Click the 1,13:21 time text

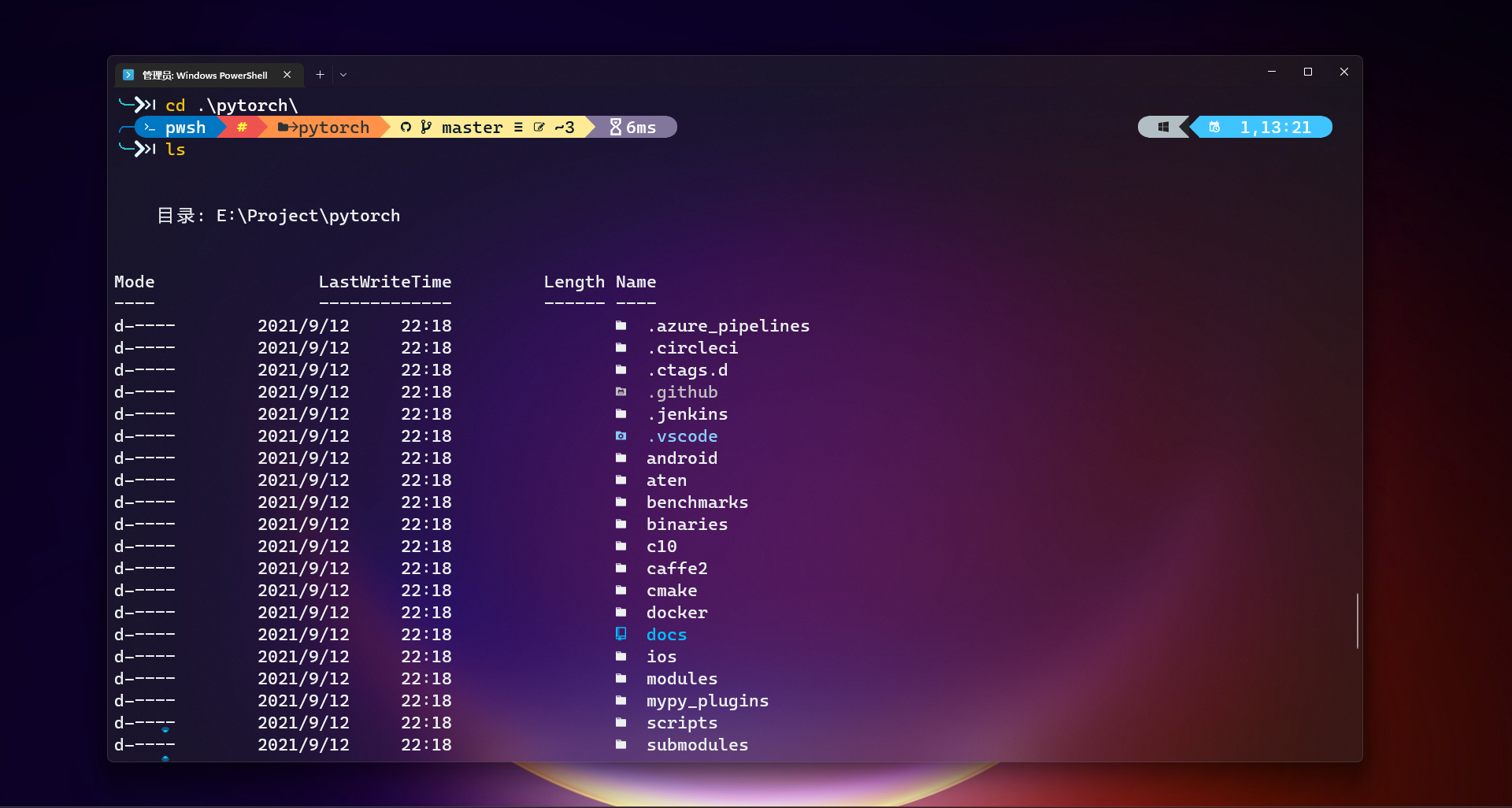[x=1275, y=128]
